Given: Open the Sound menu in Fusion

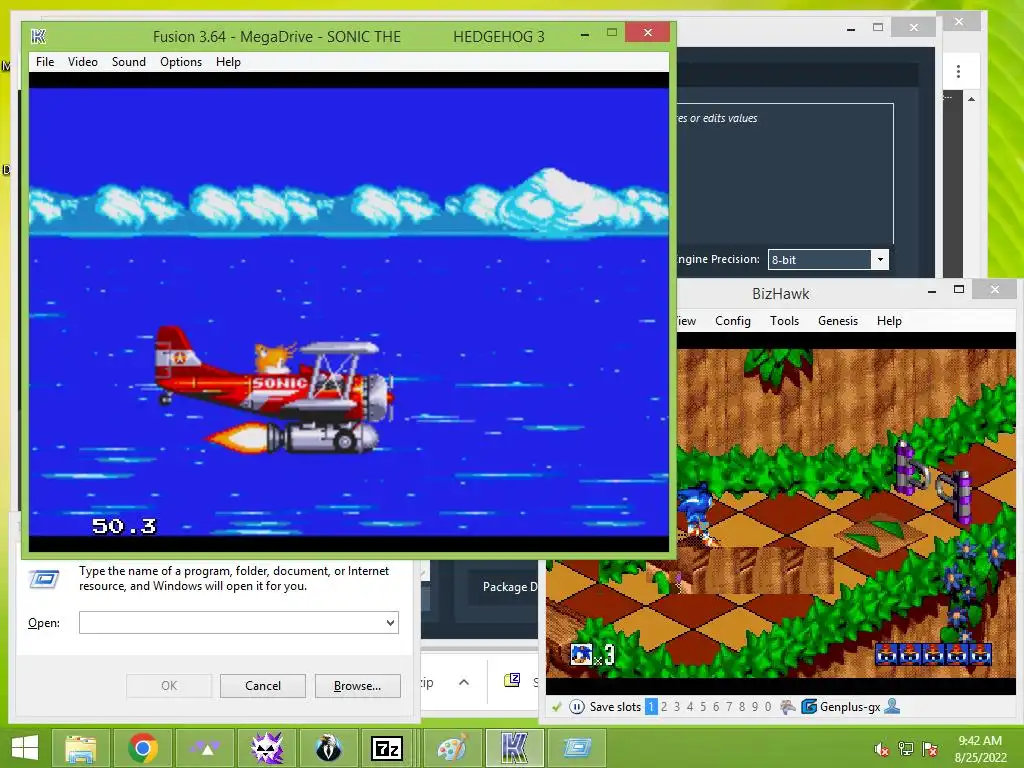Looking at the screenshot, I should (129, 62).
